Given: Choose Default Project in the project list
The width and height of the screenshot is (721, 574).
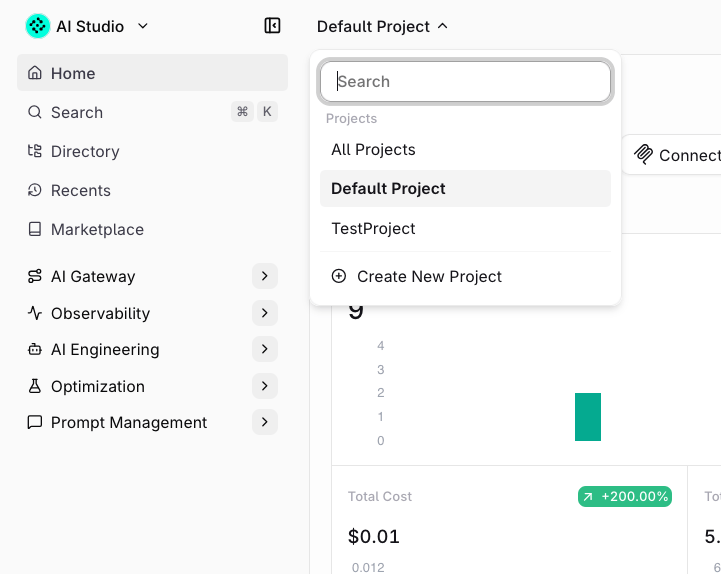Looking at the screenshot, I should [x=465, y=189].
